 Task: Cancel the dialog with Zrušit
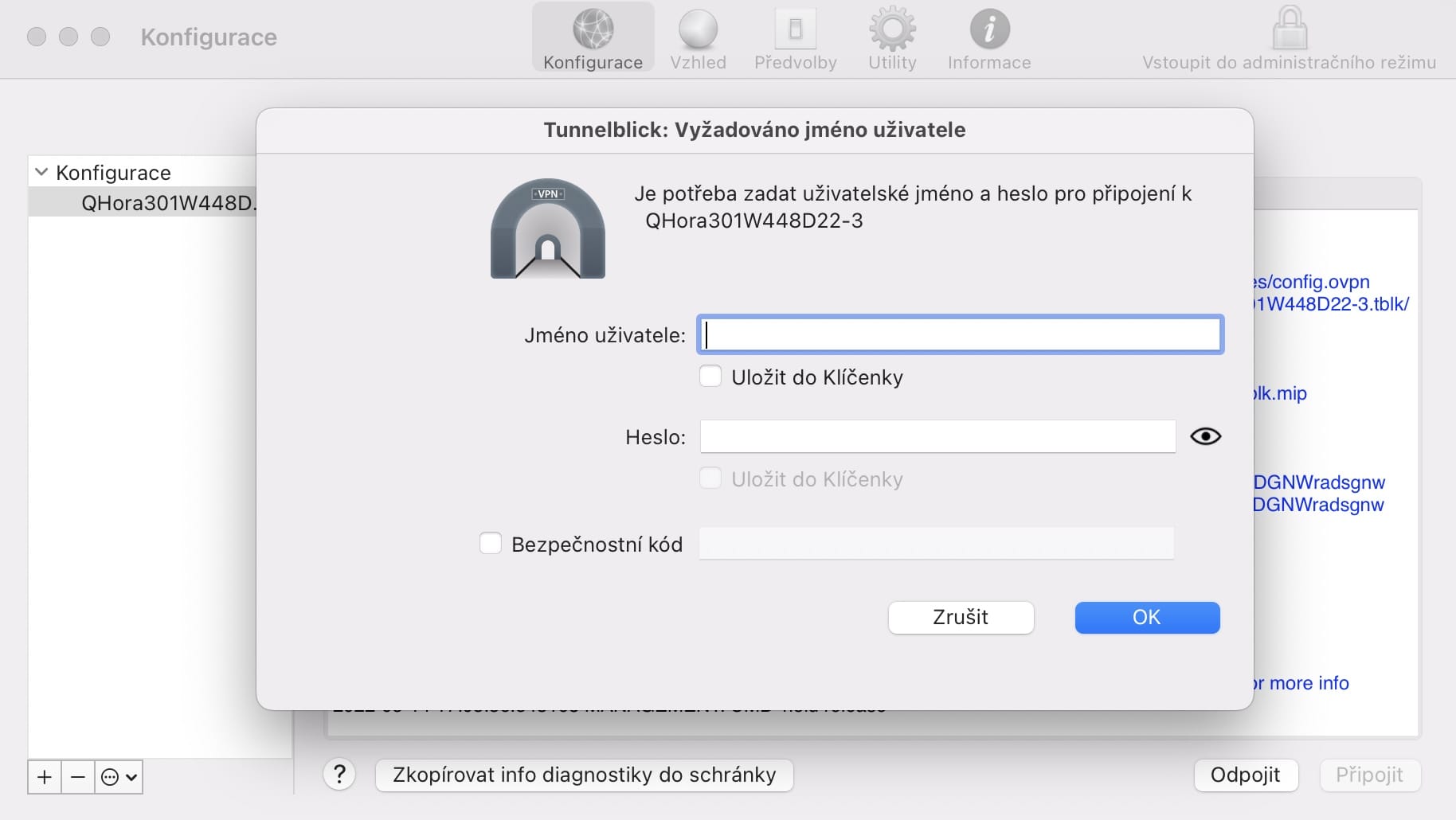pyautogui.click(x=961, y=618)
